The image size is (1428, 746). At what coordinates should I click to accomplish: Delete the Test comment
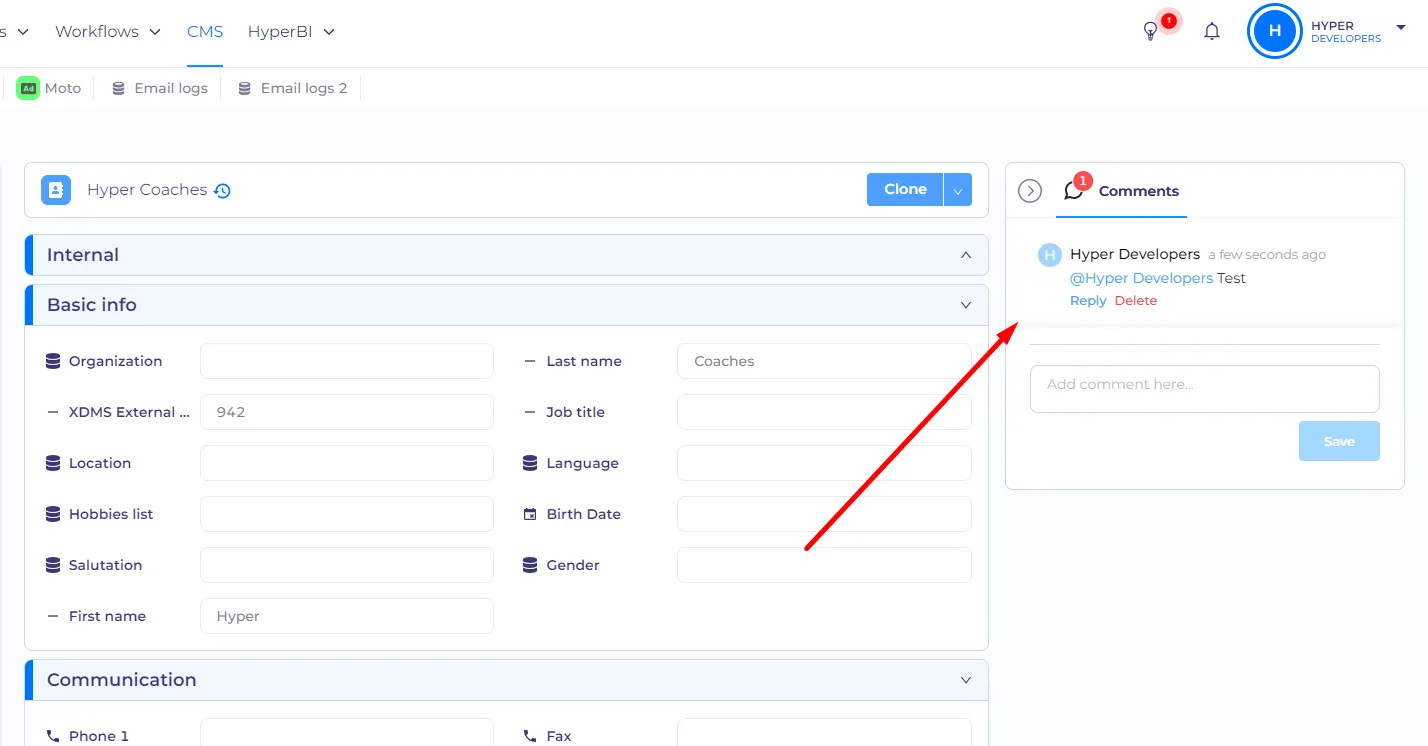(x=1136, y=301)
